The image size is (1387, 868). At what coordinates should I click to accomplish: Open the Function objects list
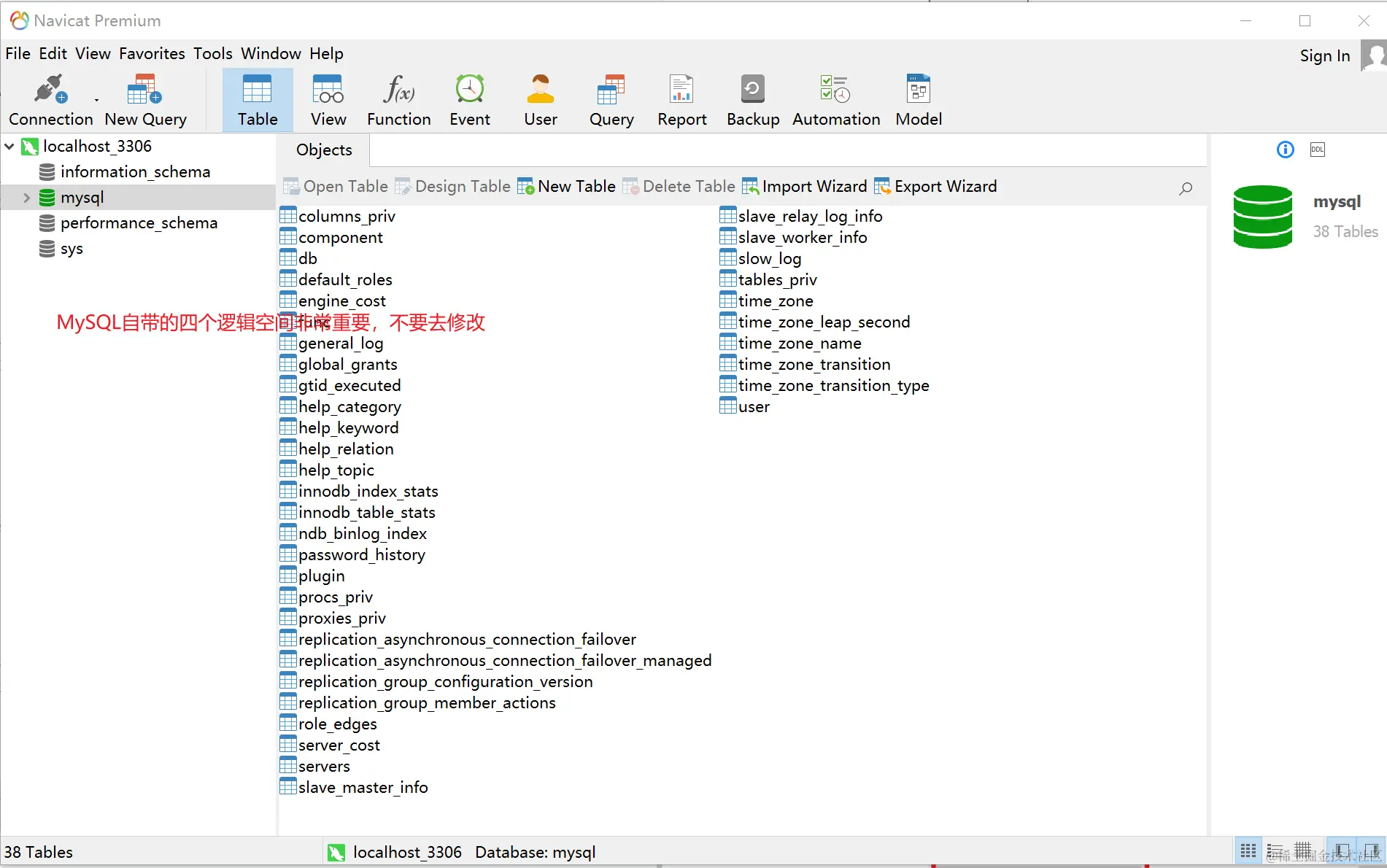coord(398,100)
